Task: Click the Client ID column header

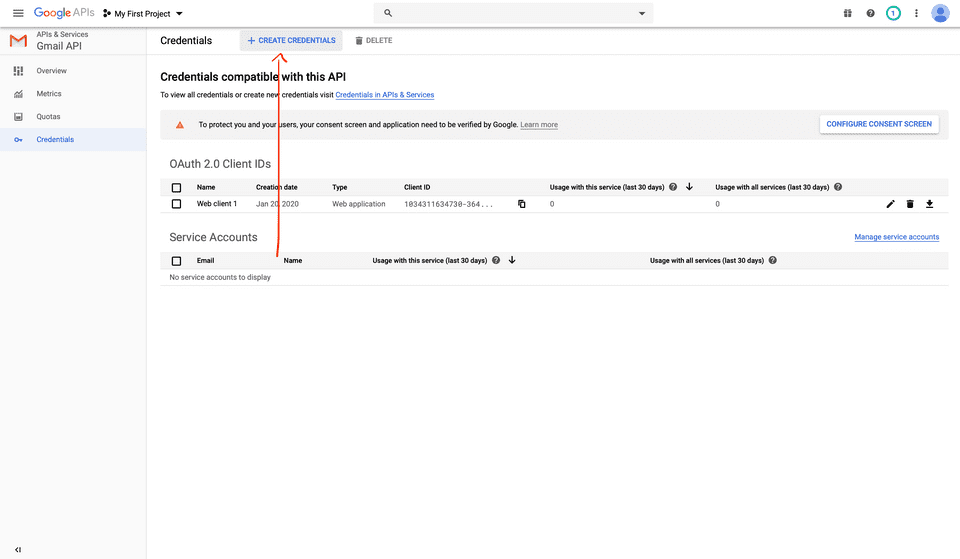Action: coord(417,187)
